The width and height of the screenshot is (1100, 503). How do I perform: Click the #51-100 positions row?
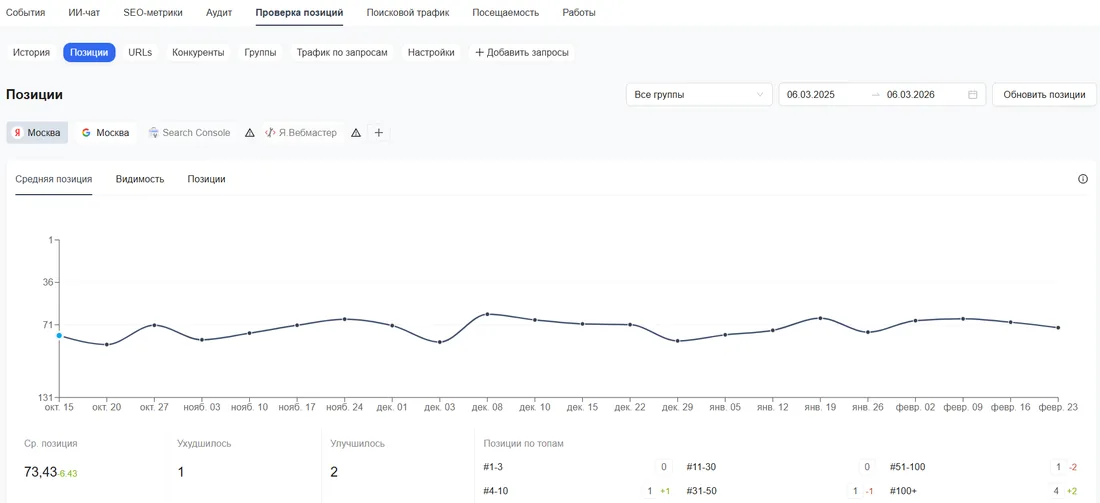click(x=985, y=467)
